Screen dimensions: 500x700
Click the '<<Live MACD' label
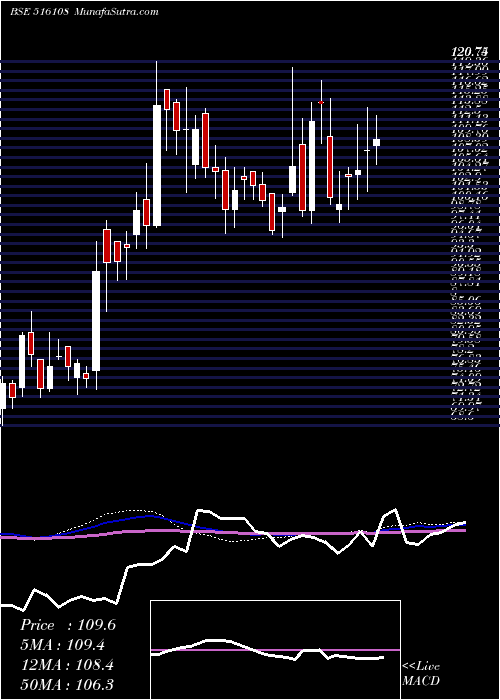421,674
